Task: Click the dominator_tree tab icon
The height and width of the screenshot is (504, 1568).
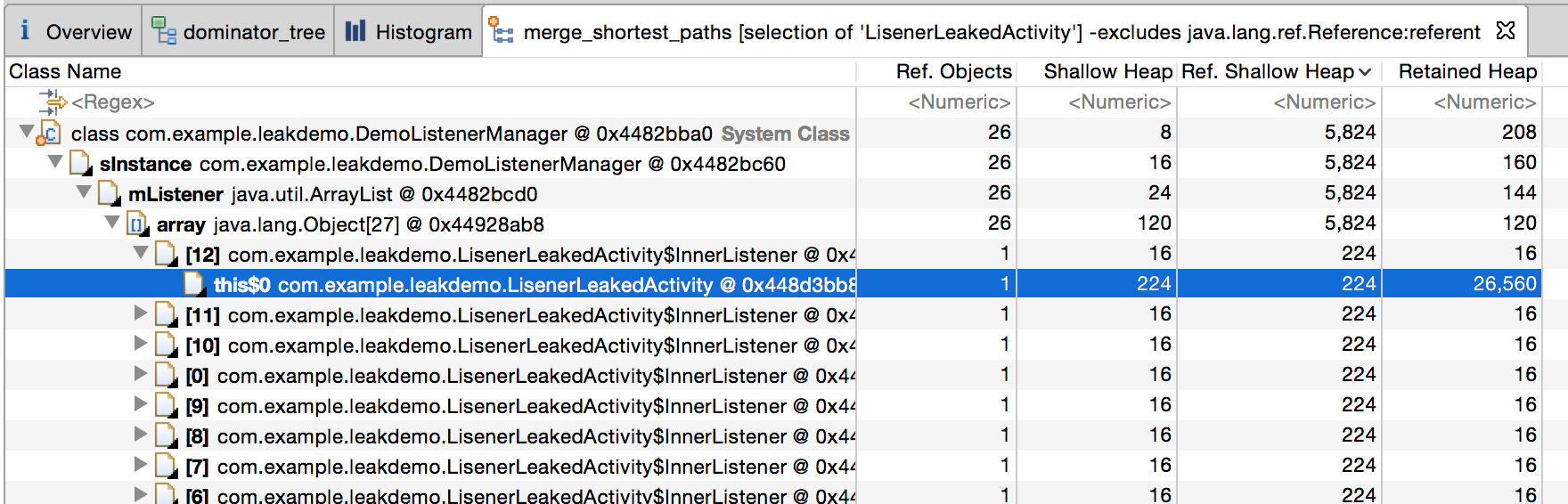Action: (x=163, y=31)
